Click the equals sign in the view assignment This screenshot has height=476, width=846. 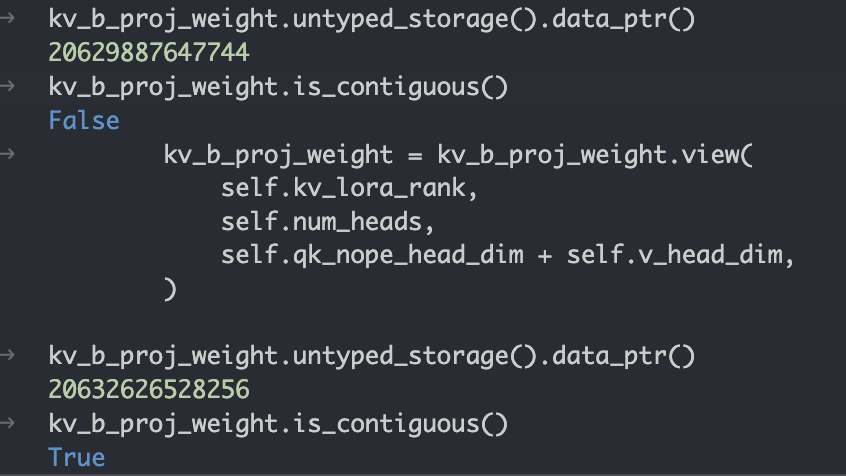tap(414, 157)
